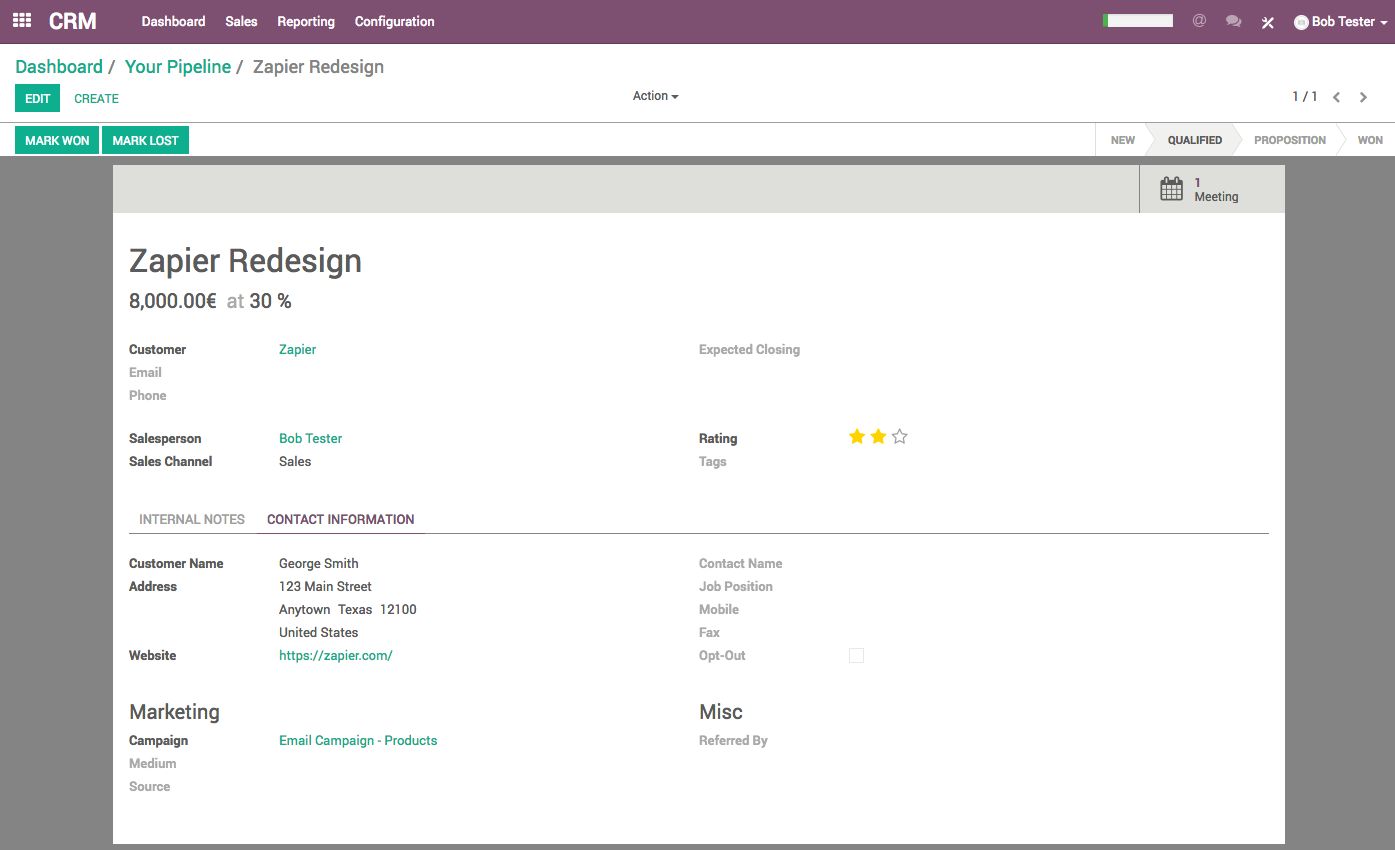This screenshot has width=1395, height=850.
Task: Open the Meeting calendar icon
Action: (1171, 189)
